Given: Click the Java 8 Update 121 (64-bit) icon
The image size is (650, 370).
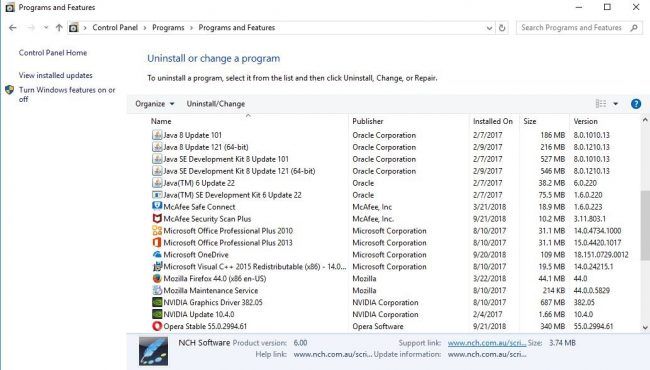Looking at the screenshot, I should (157, 147).
